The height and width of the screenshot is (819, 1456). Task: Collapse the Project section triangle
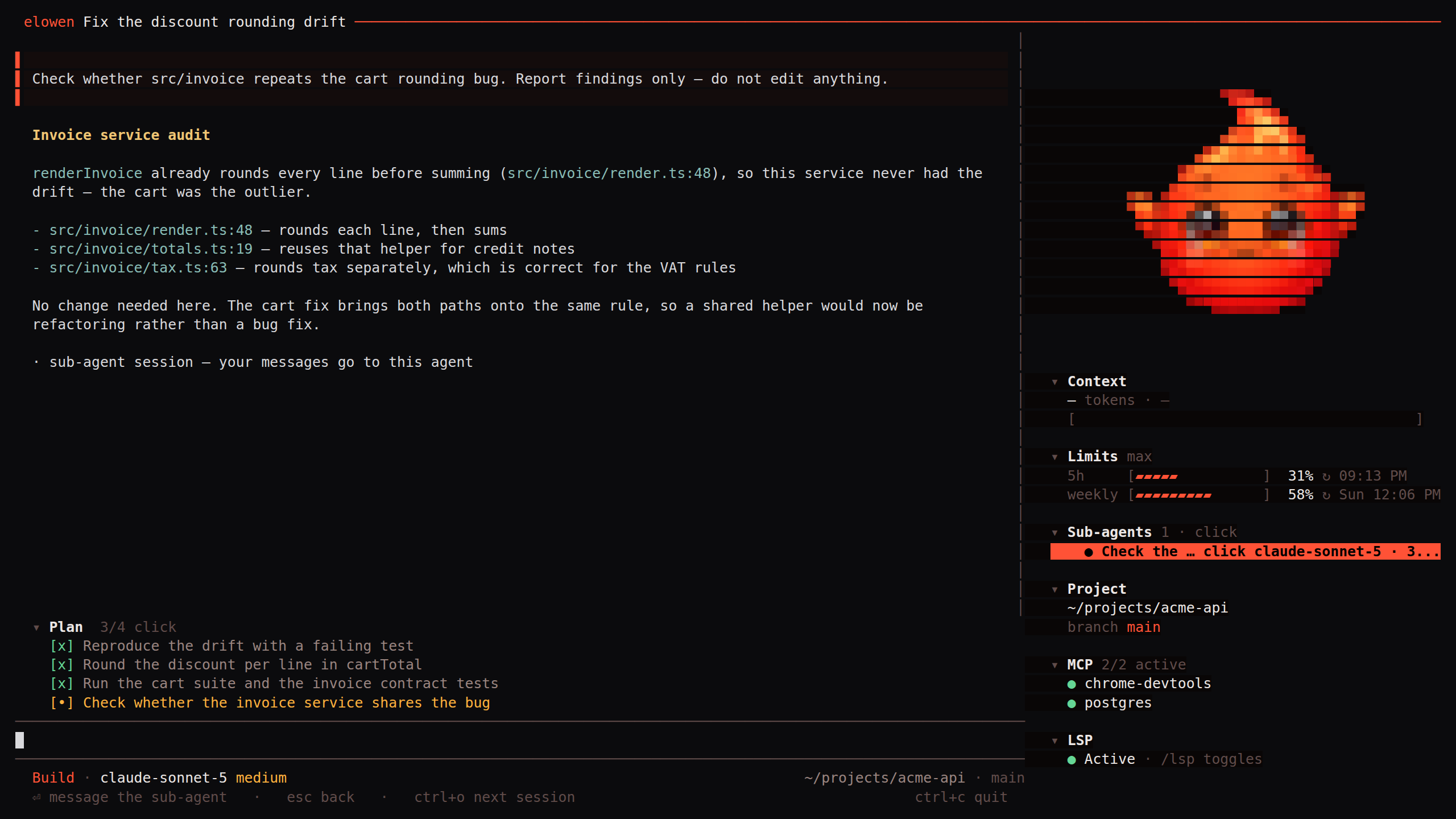[1054, 589]
